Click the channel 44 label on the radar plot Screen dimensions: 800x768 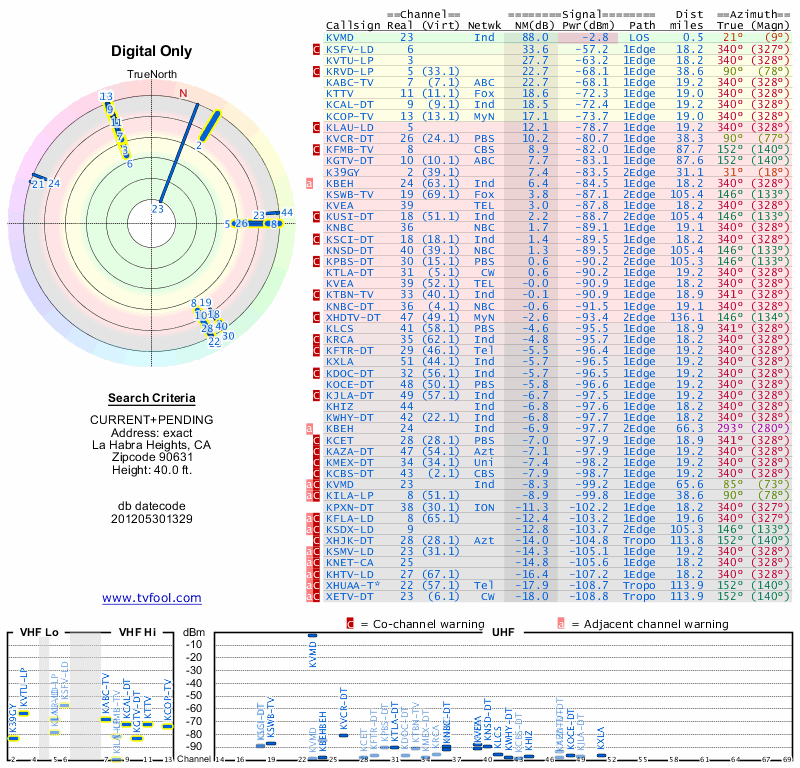point(287,213)
